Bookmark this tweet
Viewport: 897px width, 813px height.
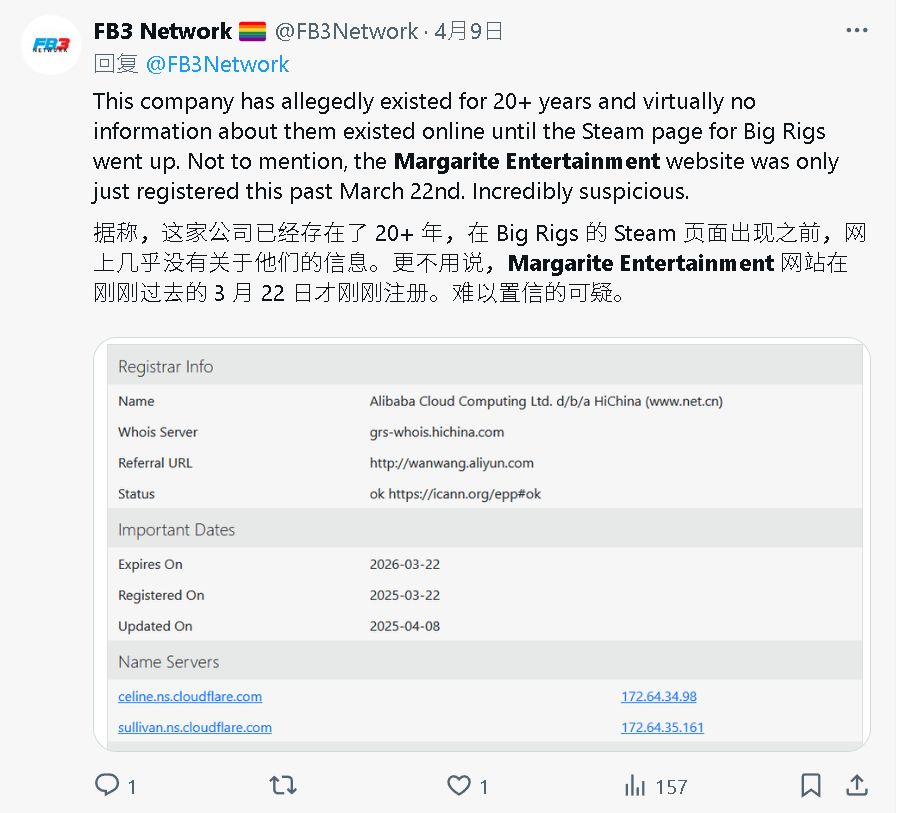(811, 785)
